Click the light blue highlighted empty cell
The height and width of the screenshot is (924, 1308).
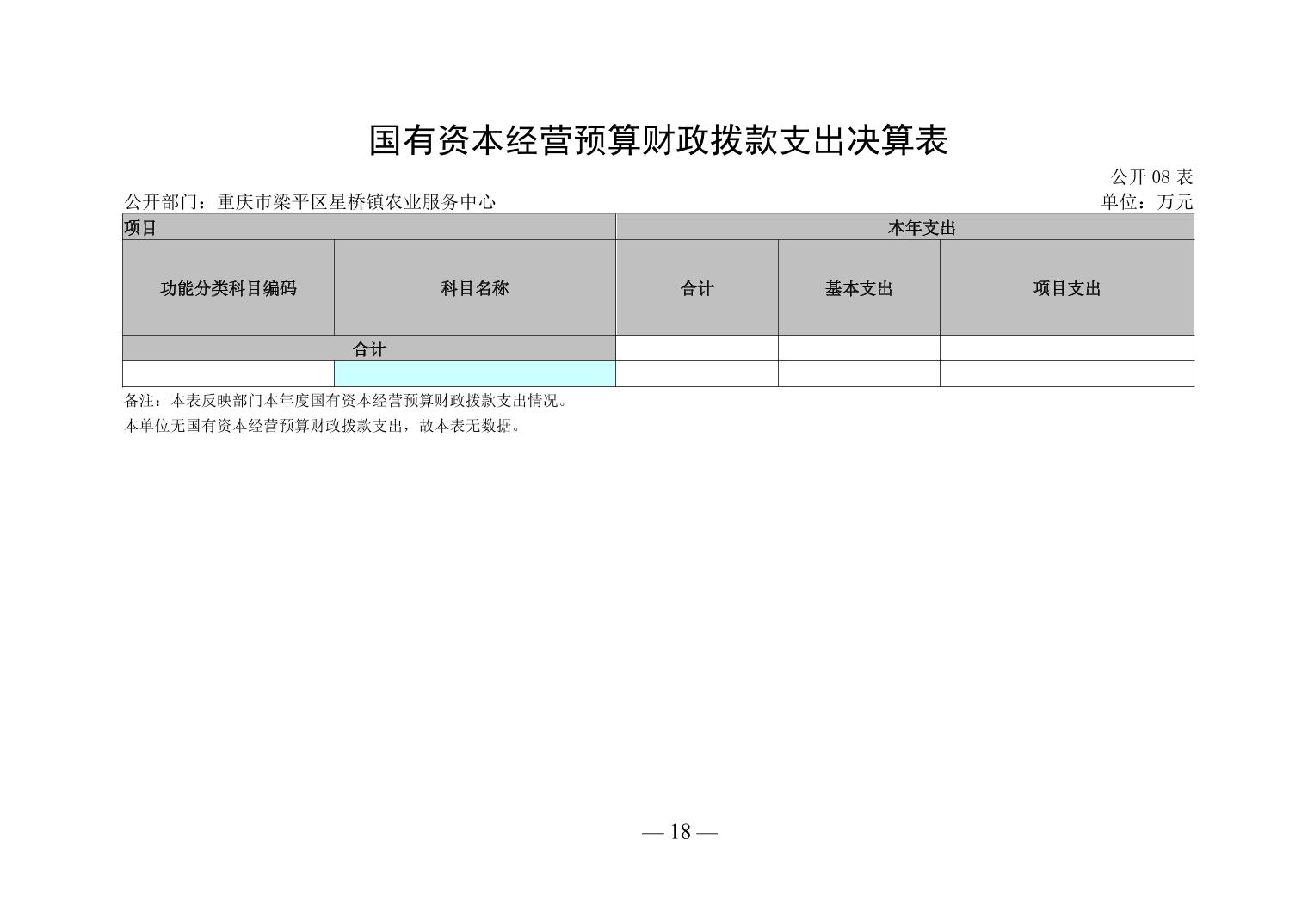[475, 373]
